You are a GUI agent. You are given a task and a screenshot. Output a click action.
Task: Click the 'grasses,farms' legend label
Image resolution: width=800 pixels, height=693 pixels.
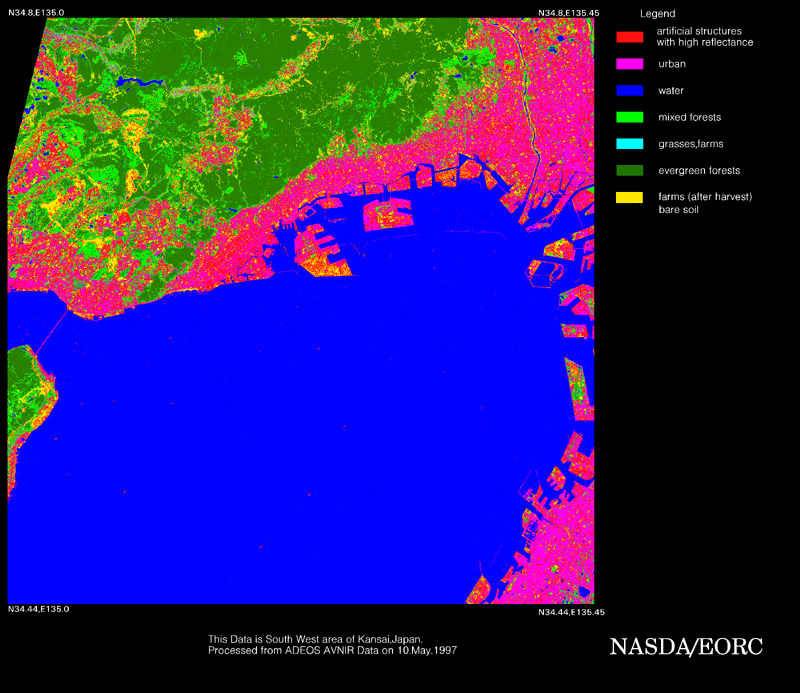[x=691, y=144]
